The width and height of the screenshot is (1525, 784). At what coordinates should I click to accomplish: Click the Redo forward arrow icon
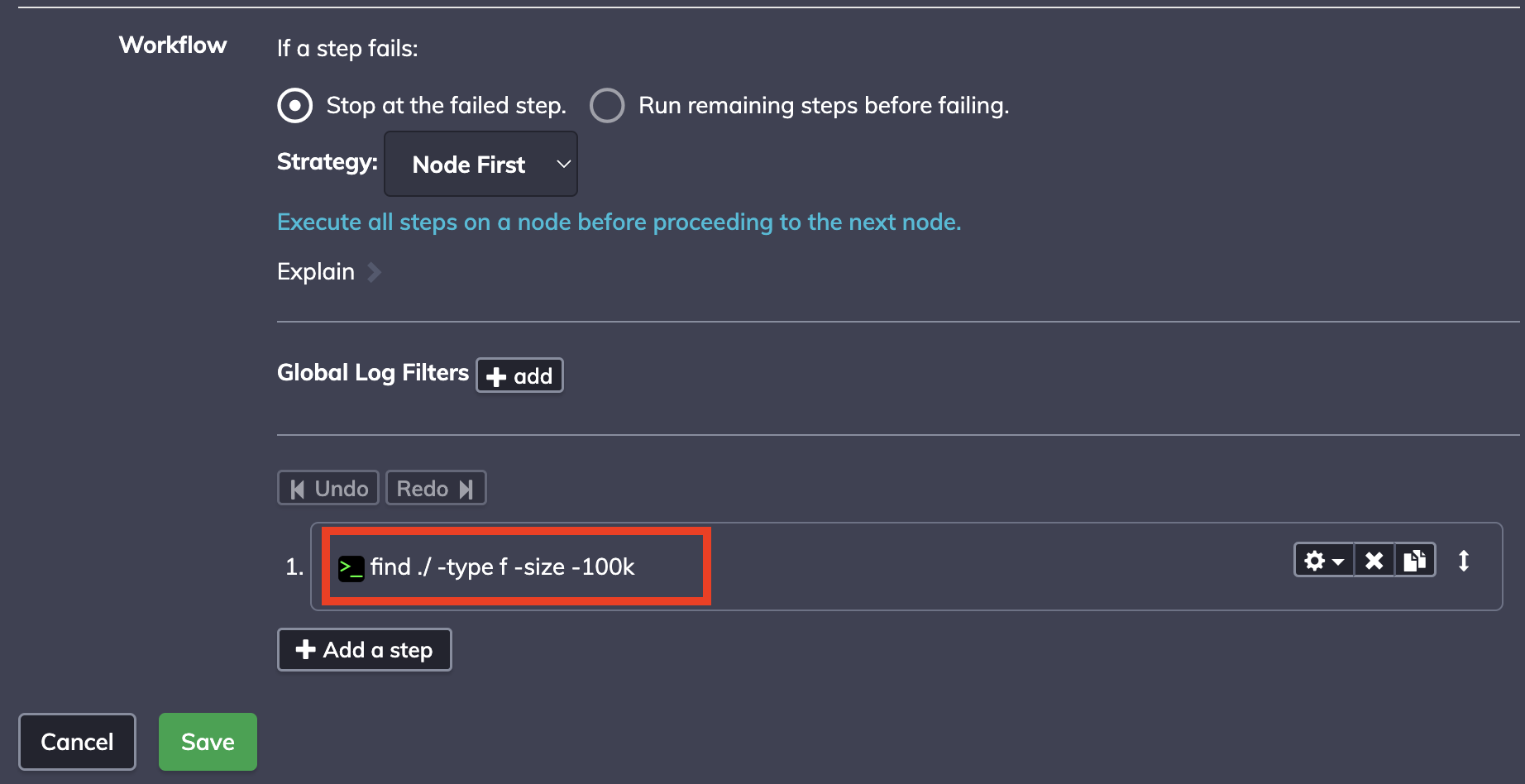[466, 489]
